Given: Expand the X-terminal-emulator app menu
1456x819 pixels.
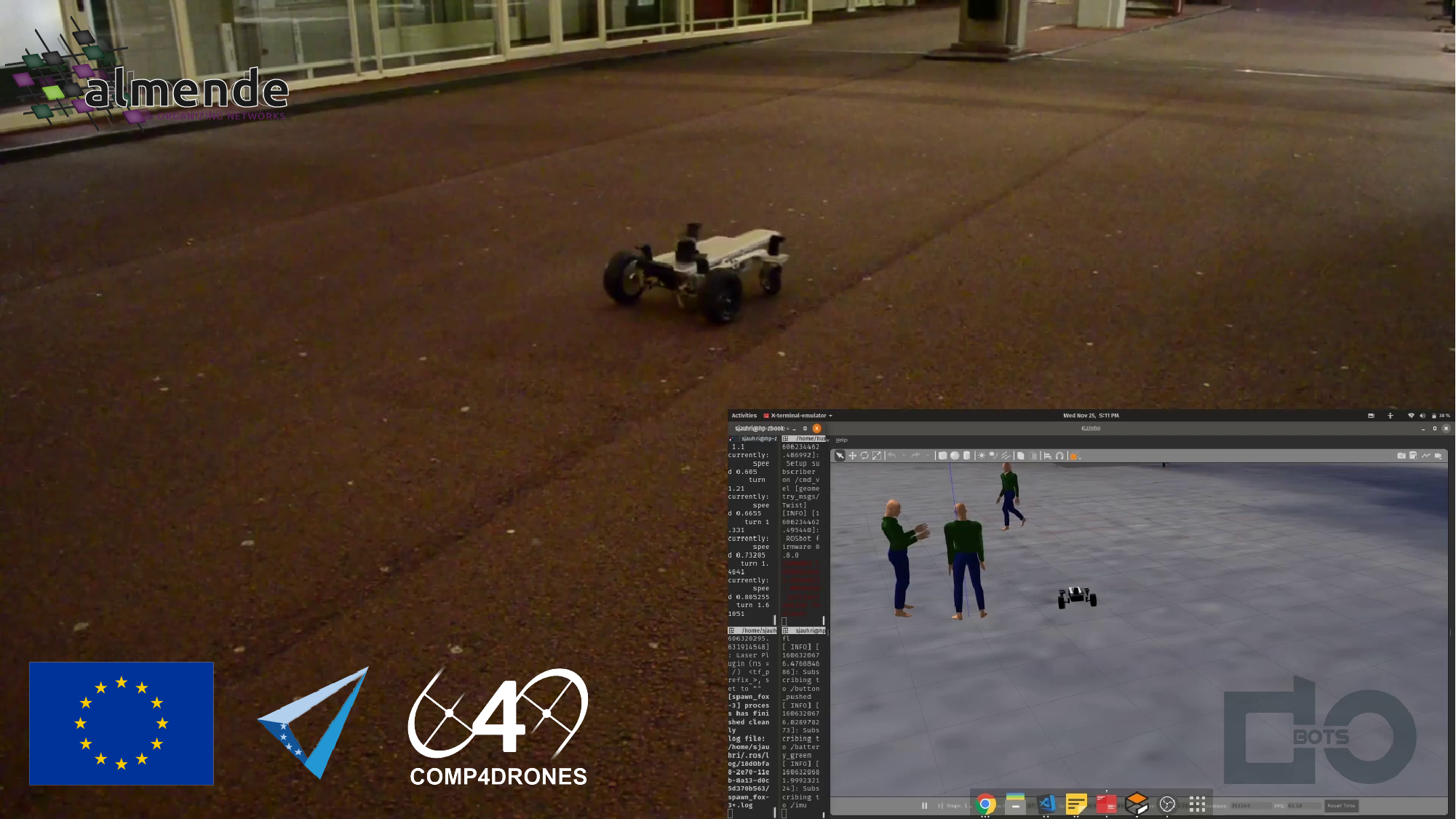Looking at the screenshot, I should 830,416.
